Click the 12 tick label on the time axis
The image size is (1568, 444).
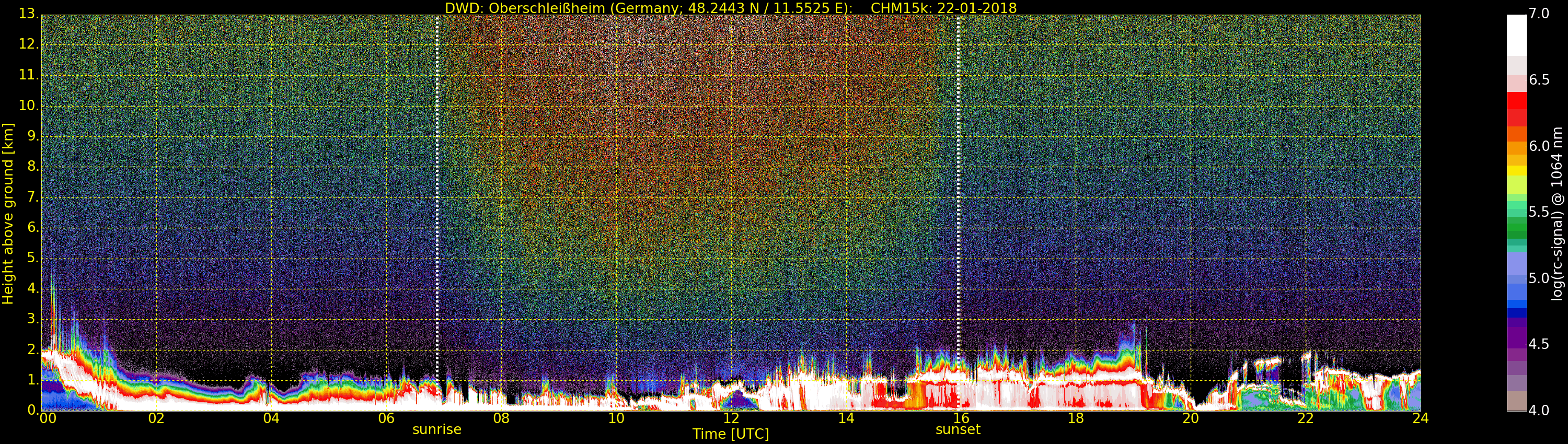click(731, 418)
